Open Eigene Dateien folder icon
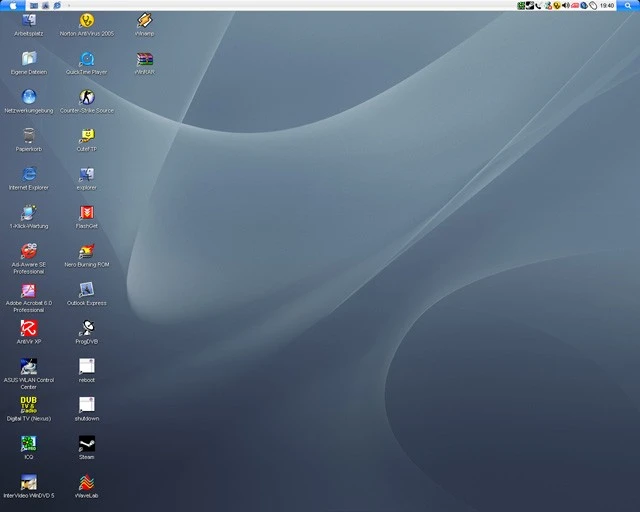Screen dimensions: 640x512 click(29, 59)
